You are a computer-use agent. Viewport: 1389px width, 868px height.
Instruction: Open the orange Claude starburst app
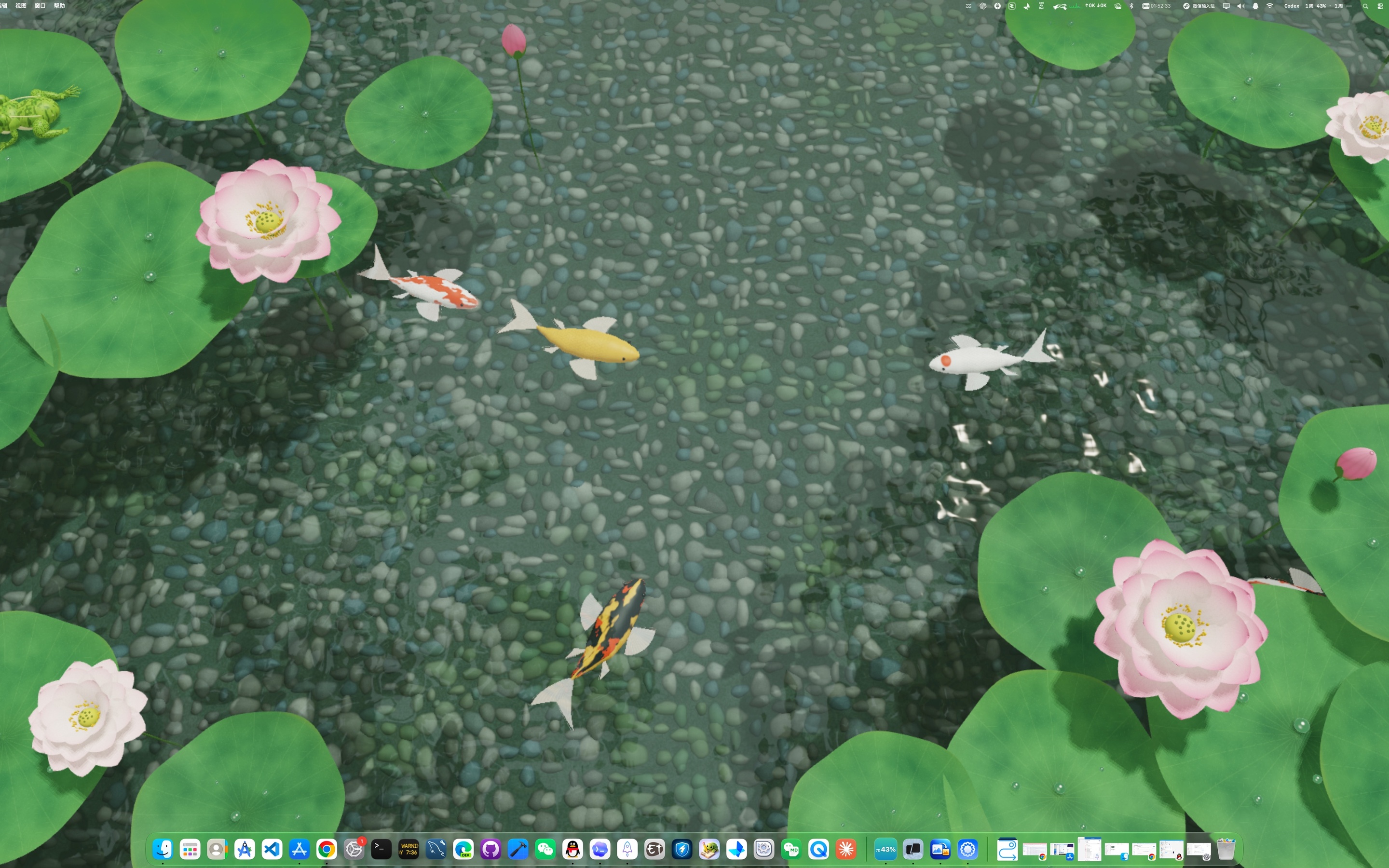[846, 849]
